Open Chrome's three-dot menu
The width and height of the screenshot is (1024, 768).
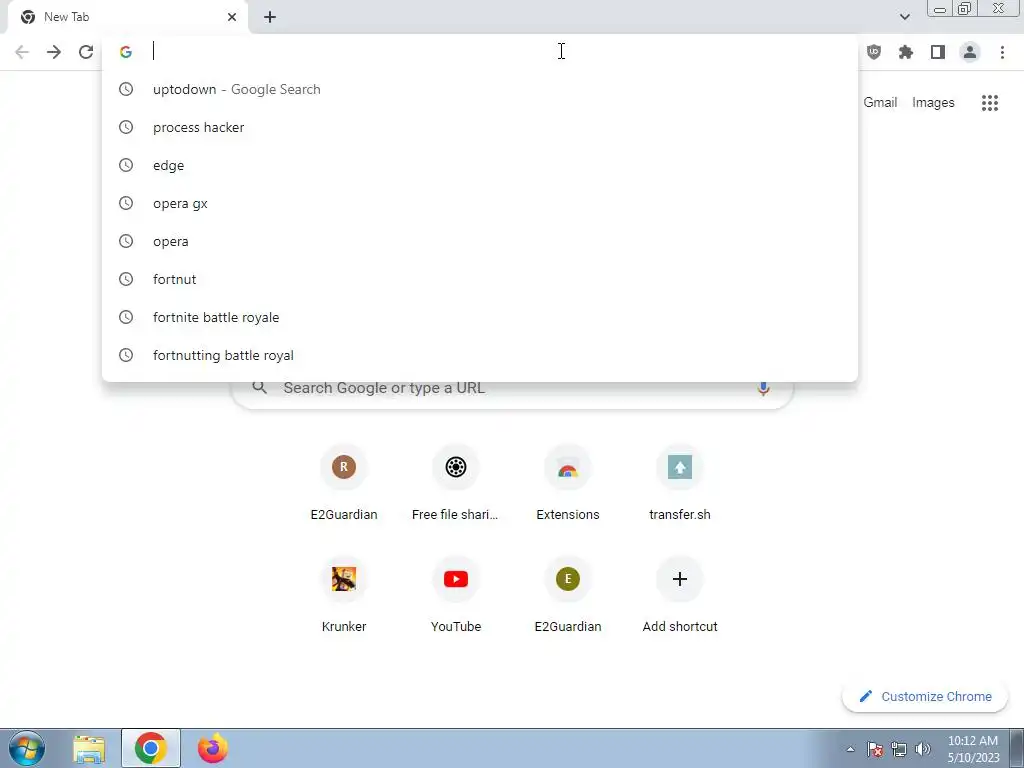(1002, 52)
